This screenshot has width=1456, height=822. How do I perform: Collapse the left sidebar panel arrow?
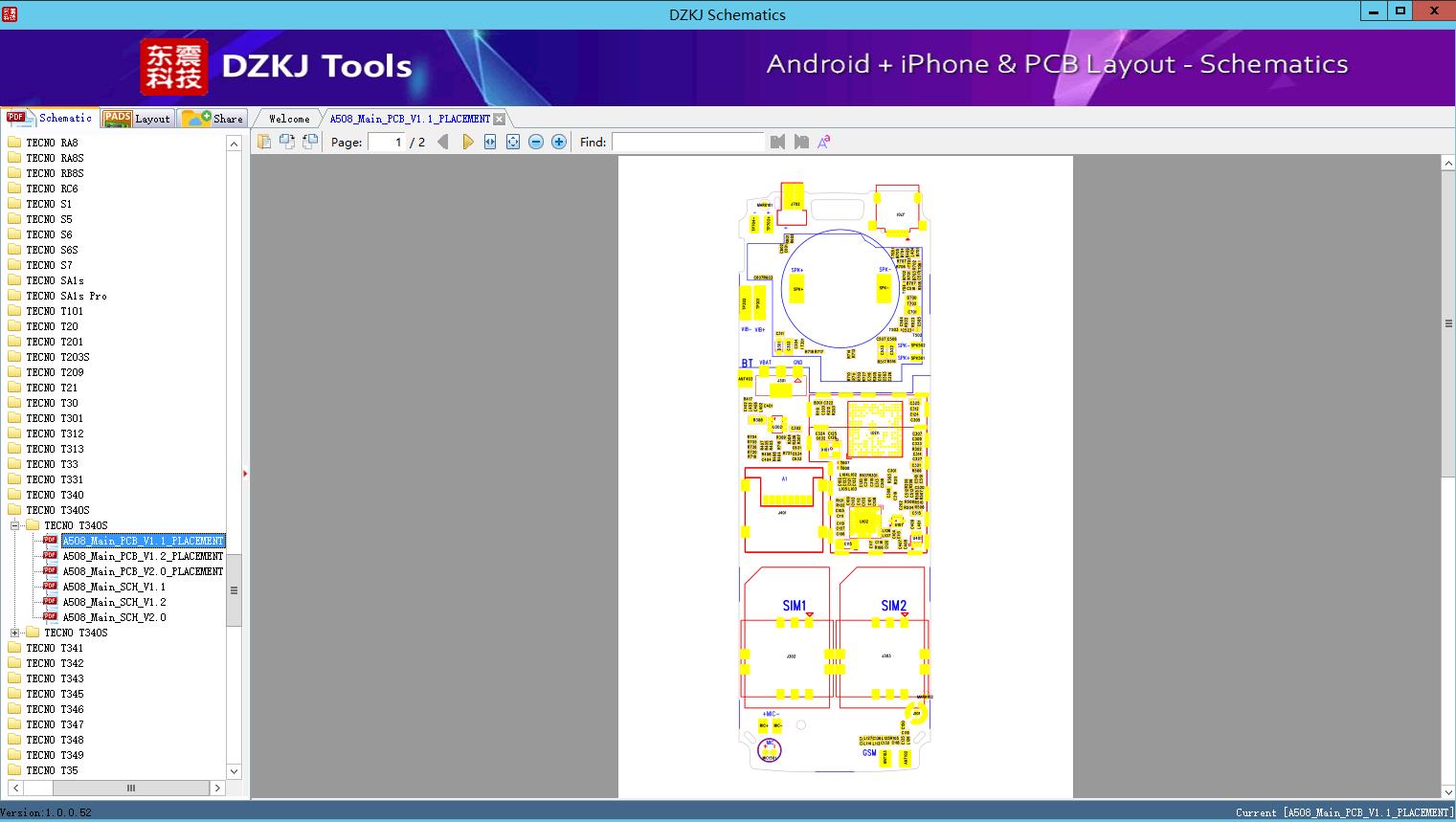[245, 473]
